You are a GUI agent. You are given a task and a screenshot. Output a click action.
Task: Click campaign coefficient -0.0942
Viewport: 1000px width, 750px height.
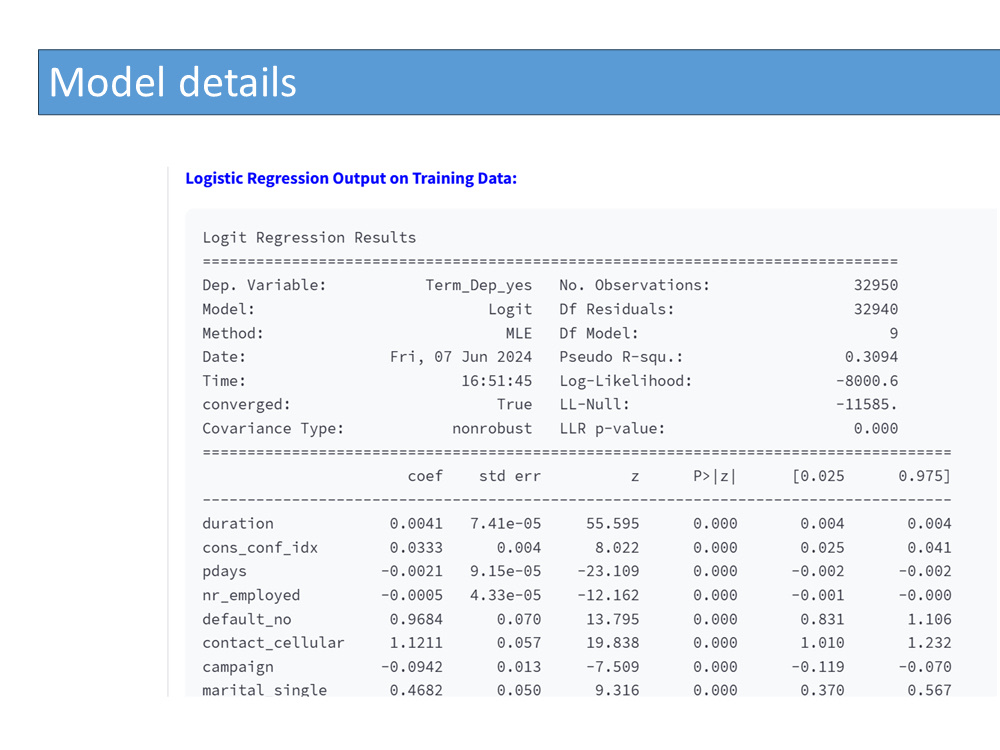[x=412, y=667]
